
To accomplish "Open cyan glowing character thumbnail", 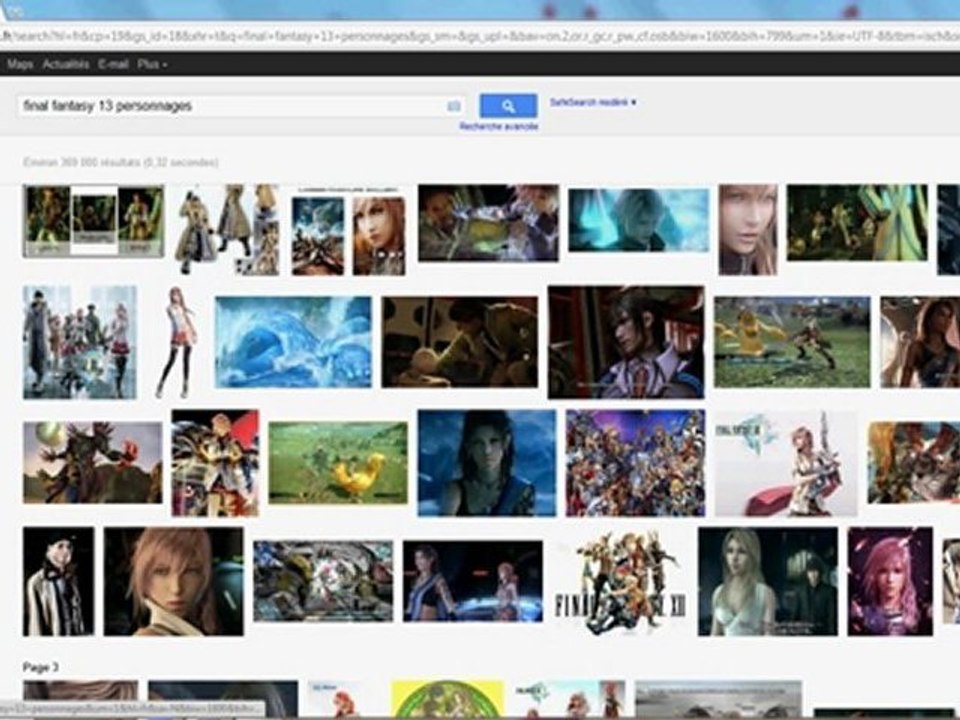I will 639,220.
